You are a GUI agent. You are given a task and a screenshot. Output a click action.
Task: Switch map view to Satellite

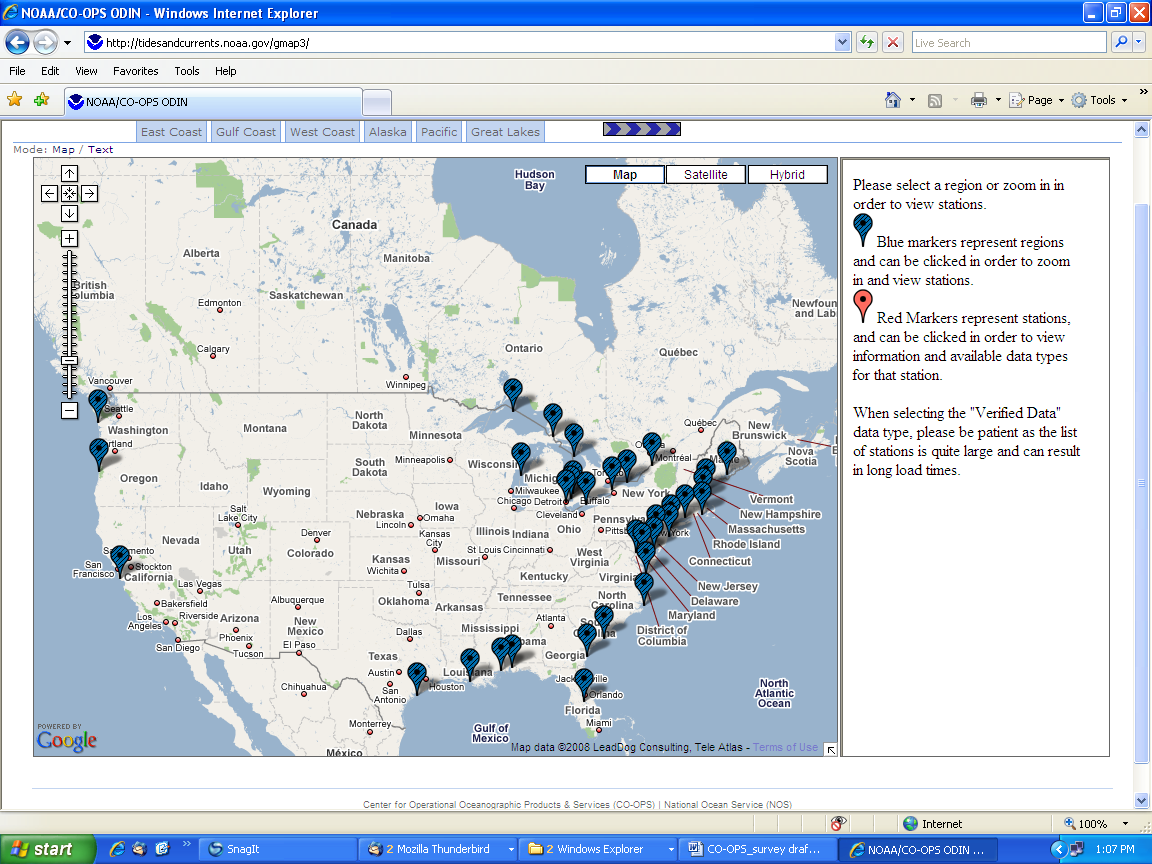(705, 174)
